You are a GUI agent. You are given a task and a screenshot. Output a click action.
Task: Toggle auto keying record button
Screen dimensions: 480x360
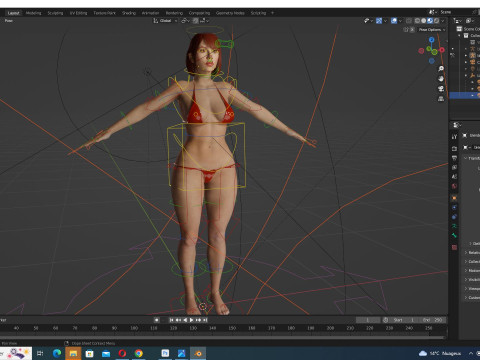tap(156, 320)
